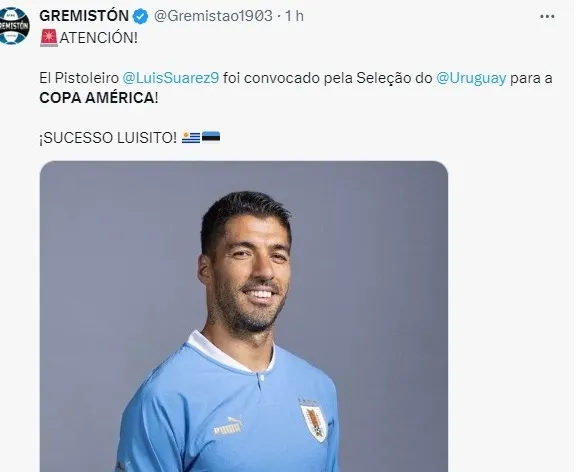Open the attached Luis Suárez photo
Viewport: 581px width, 472px height.
[244, 316]
